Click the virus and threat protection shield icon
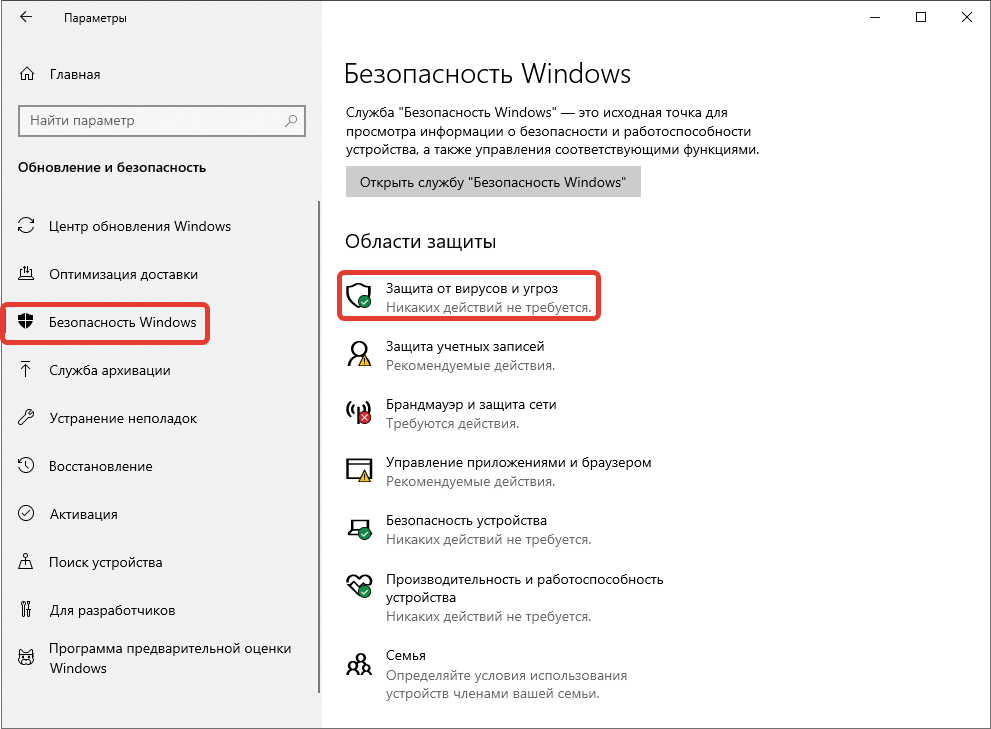 tap(358, 296)
